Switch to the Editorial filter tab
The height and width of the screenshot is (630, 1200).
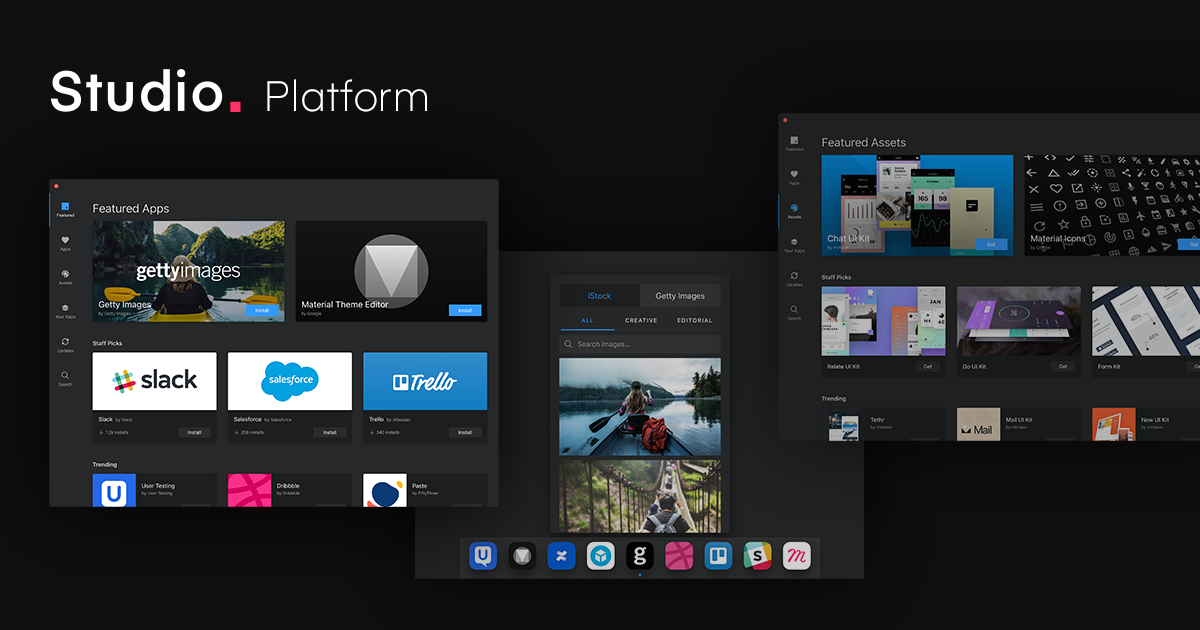(694, 320)
